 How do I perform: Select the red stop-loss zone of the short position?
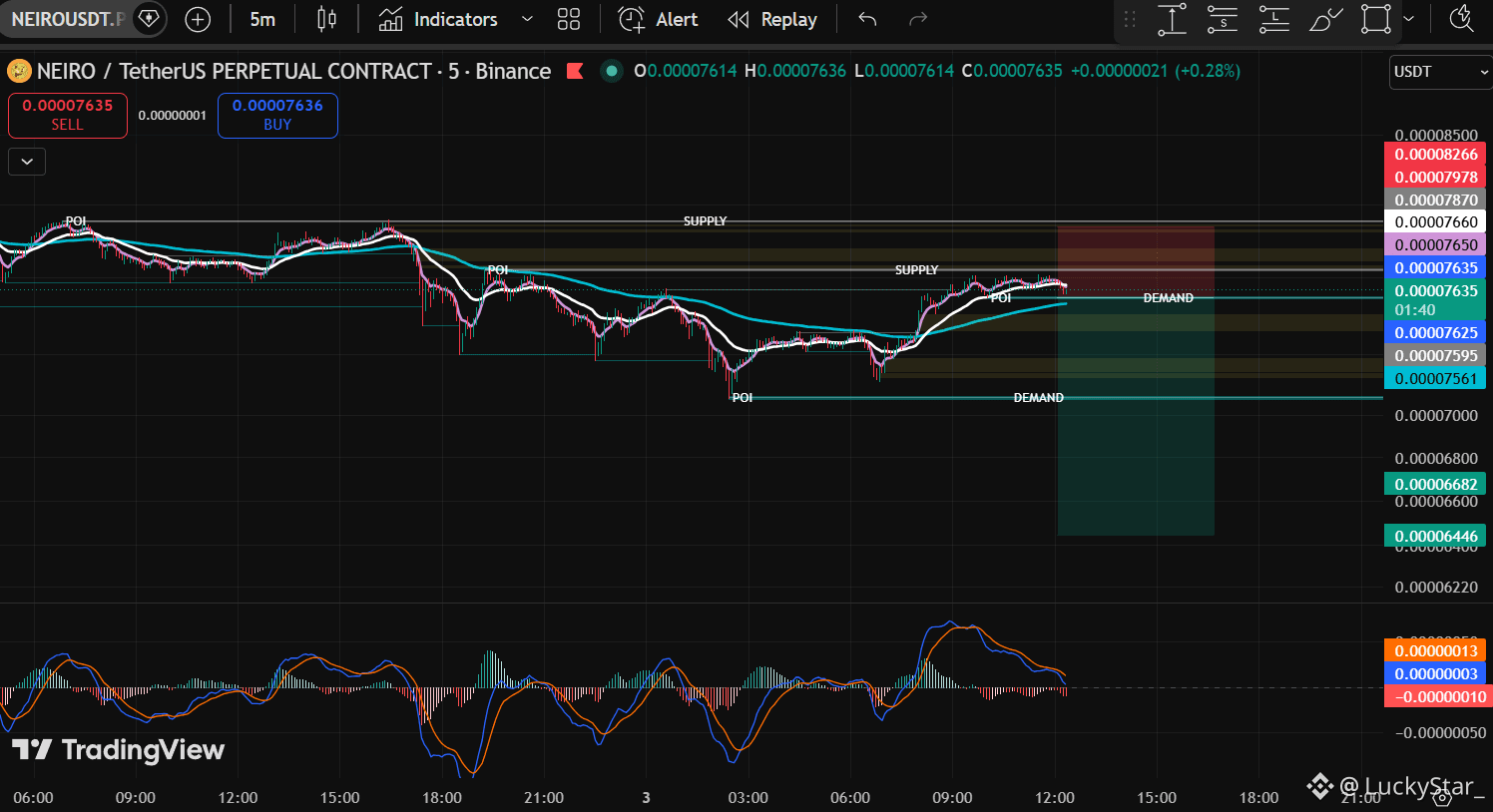tap(1136, 261)
